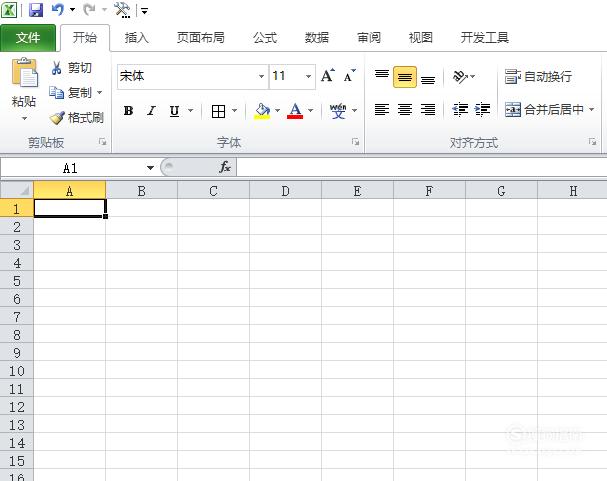Toggle Underline formatting

[x=175, y=111]
